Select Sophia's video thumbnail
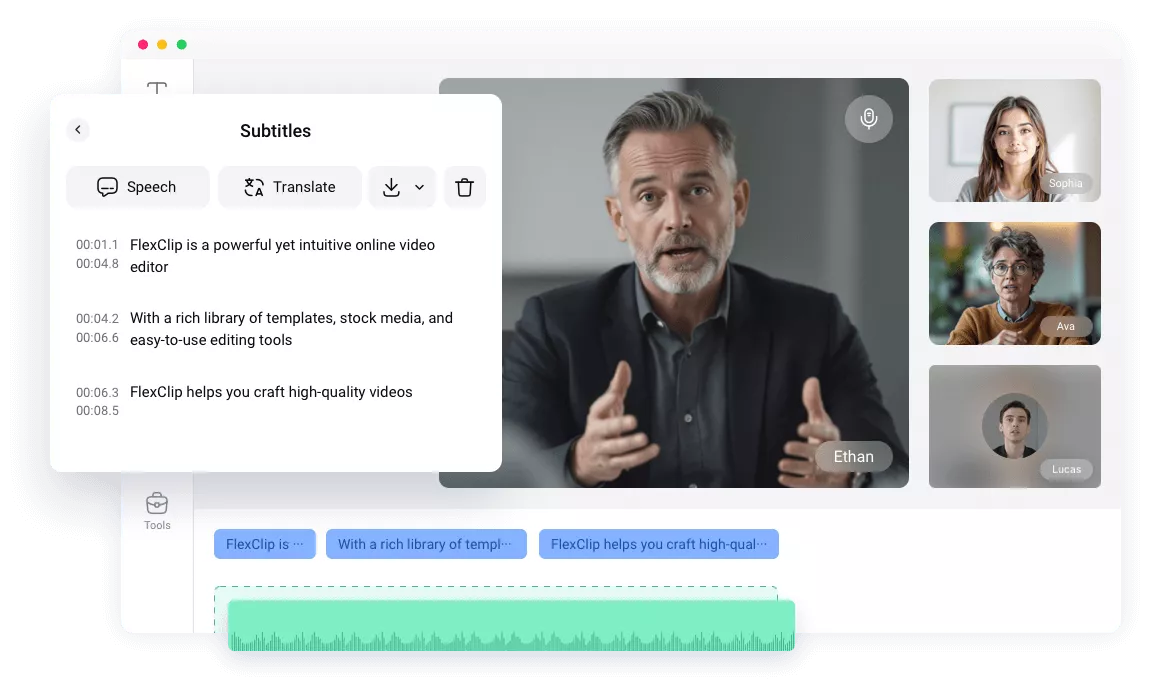Screen dimensions: 1151x683 click(1014, 140)
